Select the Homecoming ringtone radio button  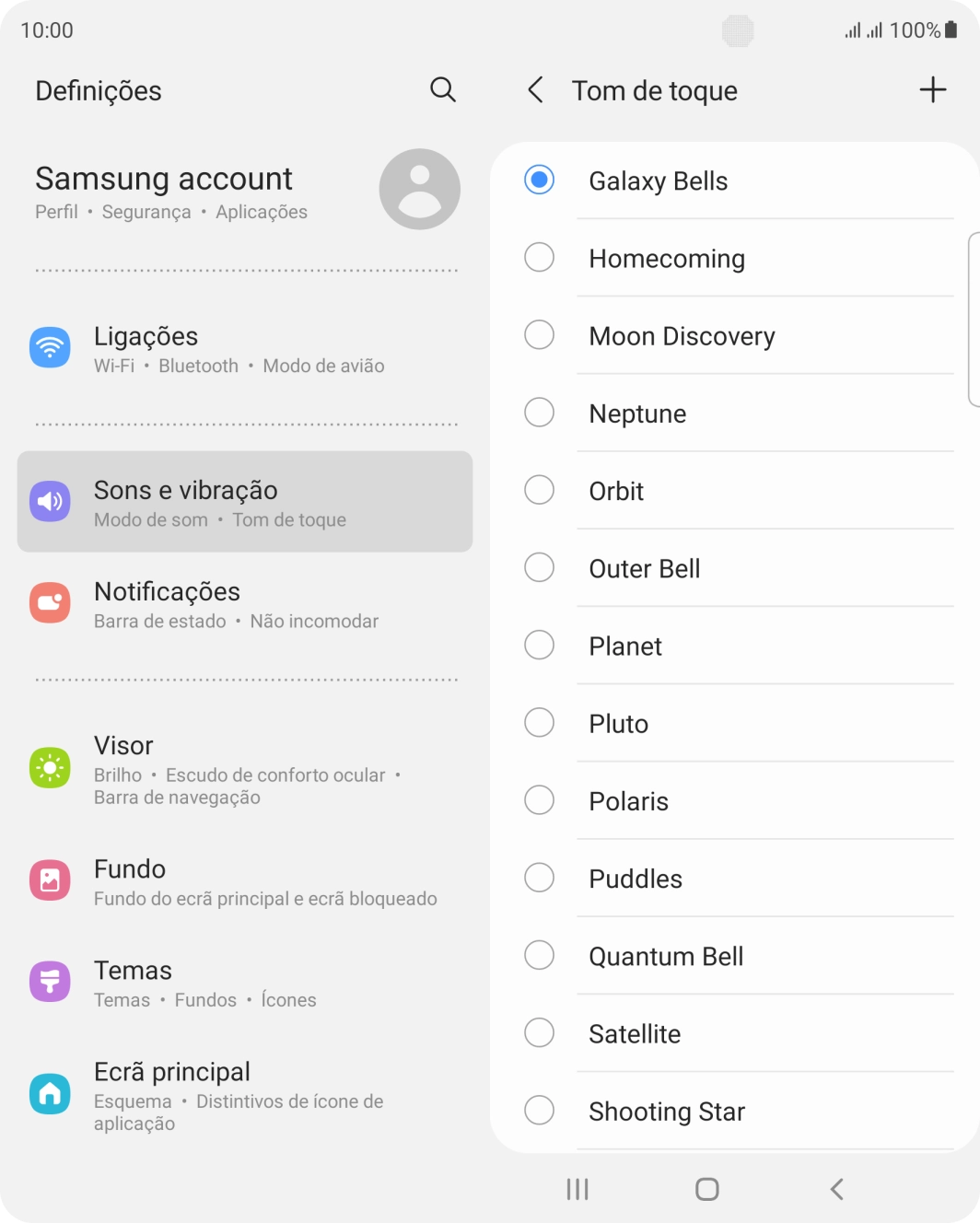[x=539, y=257]
